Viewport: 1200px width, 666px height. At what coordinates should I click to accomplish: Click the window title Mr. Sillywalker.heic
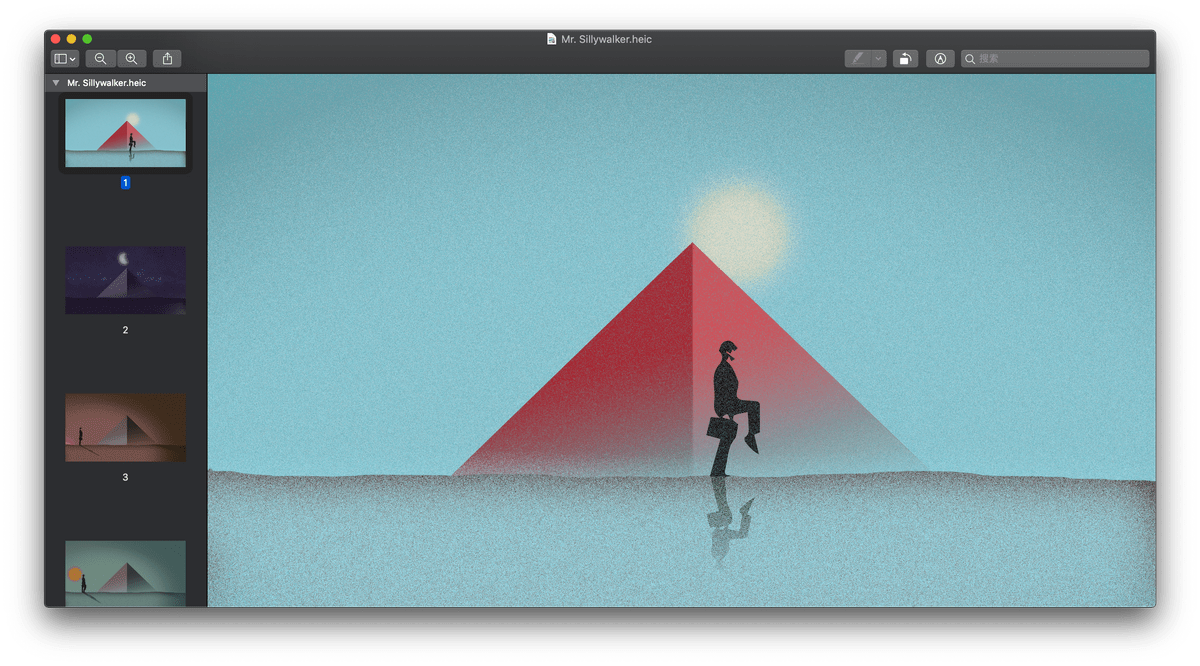[x=606, y=39]
